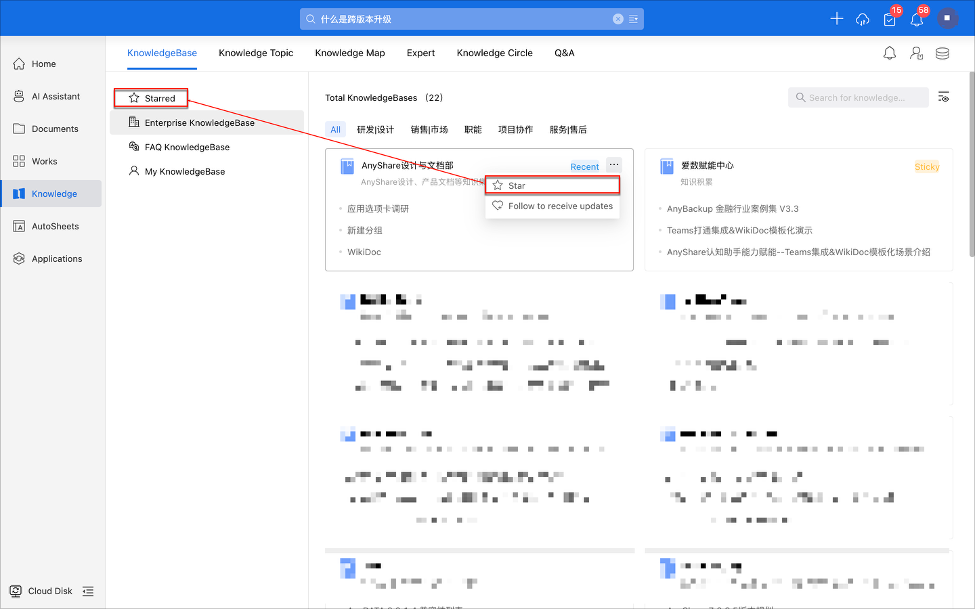Open the notification bell with 56 badge
Image resolution: width=976 pixels, height=610 pixels.
[916, 19]
